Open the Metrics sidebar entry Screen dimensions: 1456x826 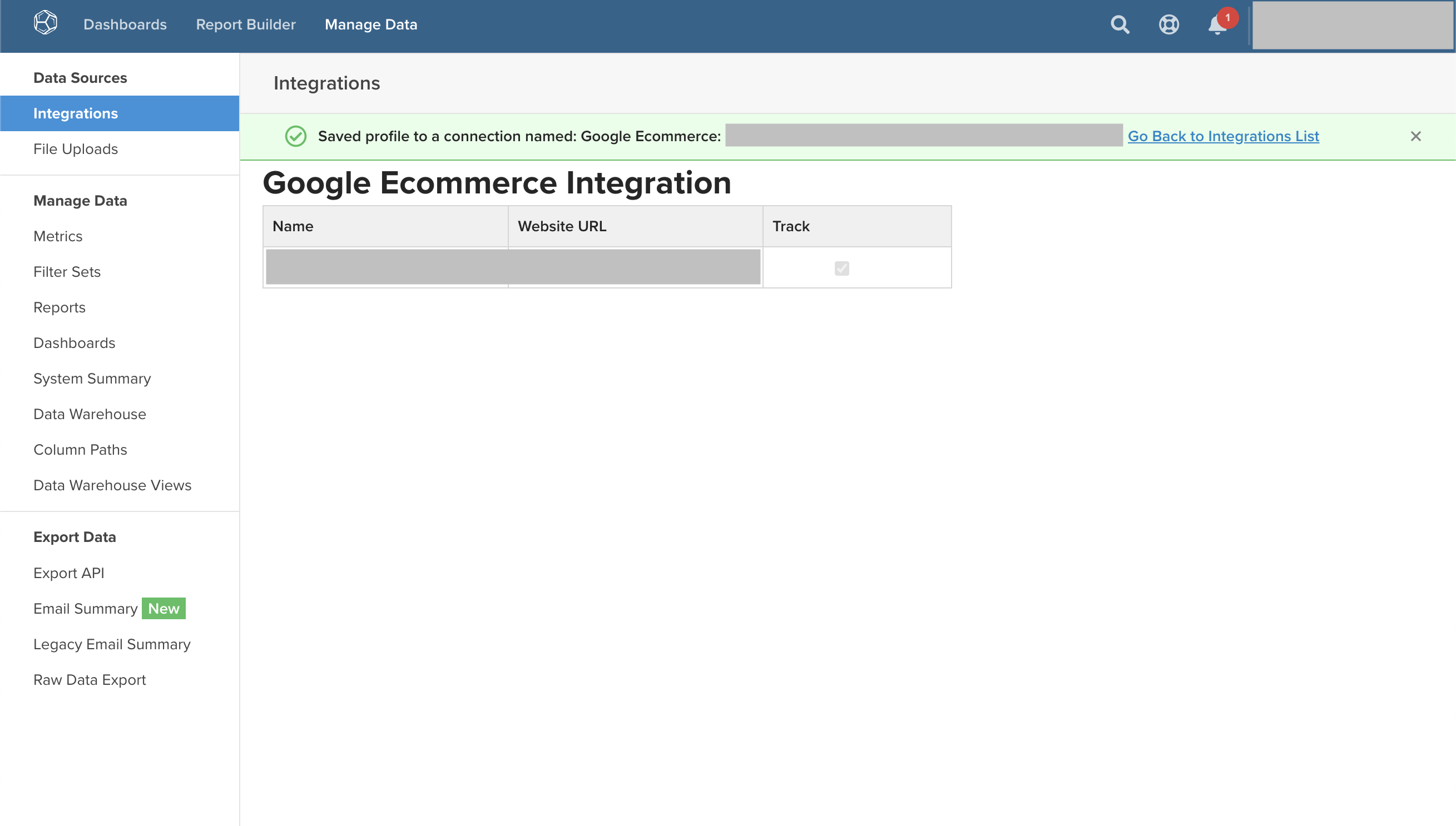tap(57, 236)
